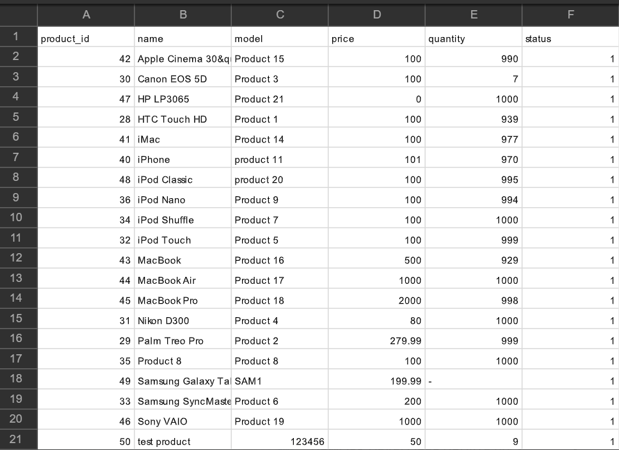Select the 'Sony VAIO' cell
Viewport: 619px width, 450px height.
(x=183, y=419)
